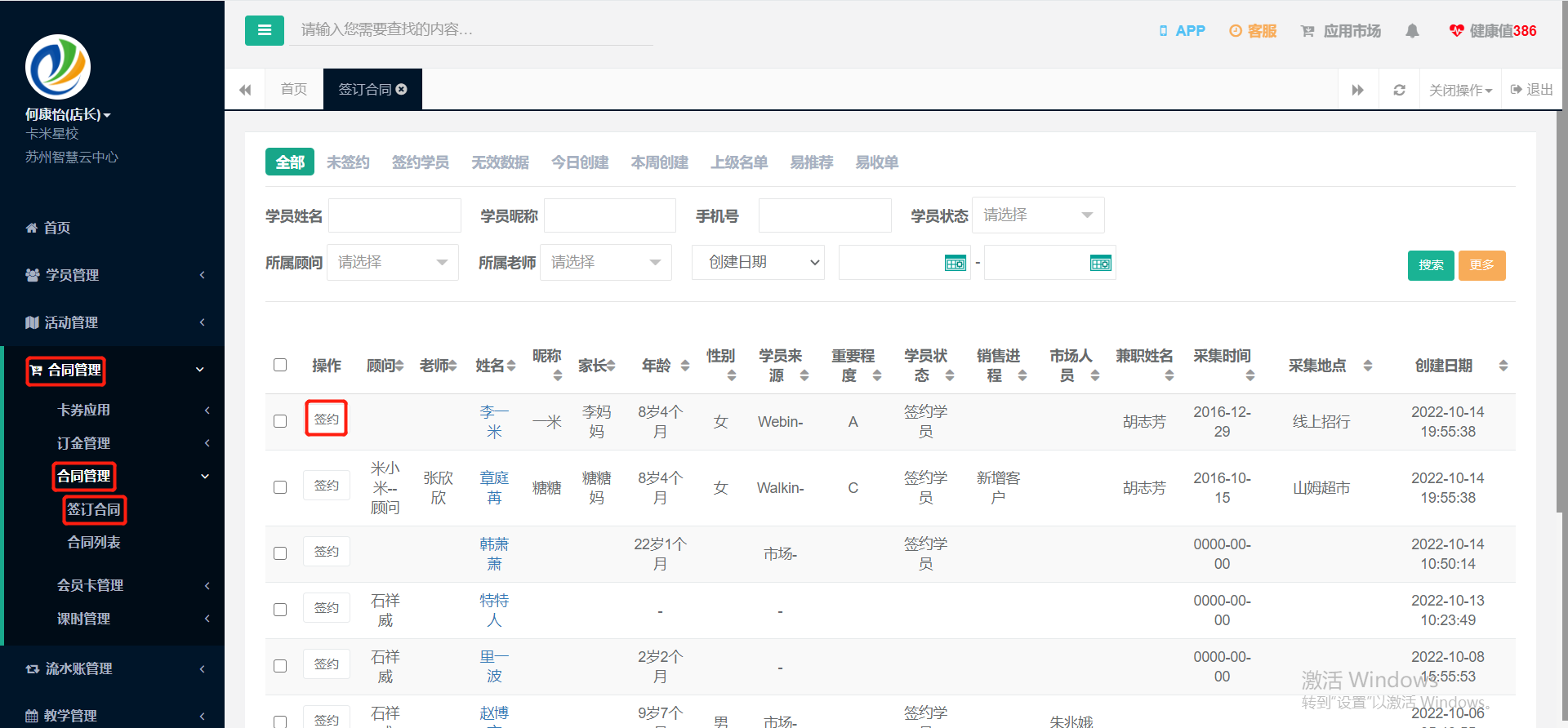Viewport: 1568px width, 728px height.
Task: Check the row for 章庭苒
Action: pyautogui.click(x=280, y=487)
